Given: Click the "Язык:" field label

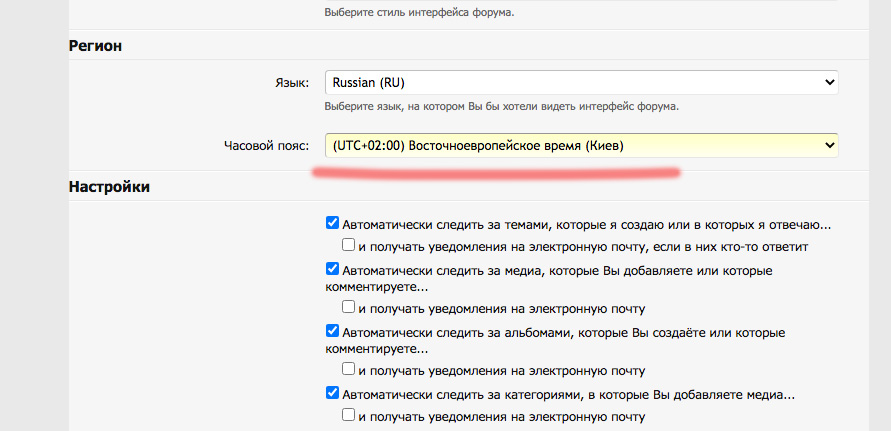Looking at the screenshot, I should click(291, 82).
